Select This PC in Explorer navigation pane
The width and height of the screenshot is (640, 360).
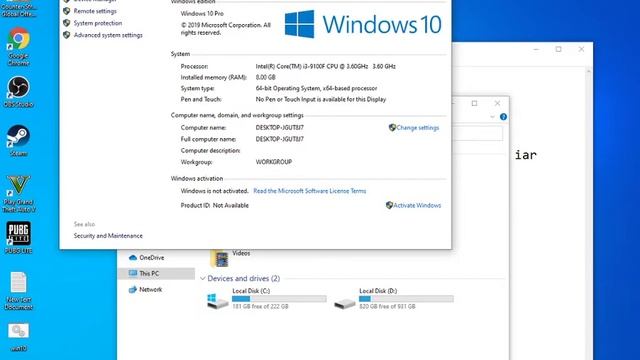pos(156,273)
